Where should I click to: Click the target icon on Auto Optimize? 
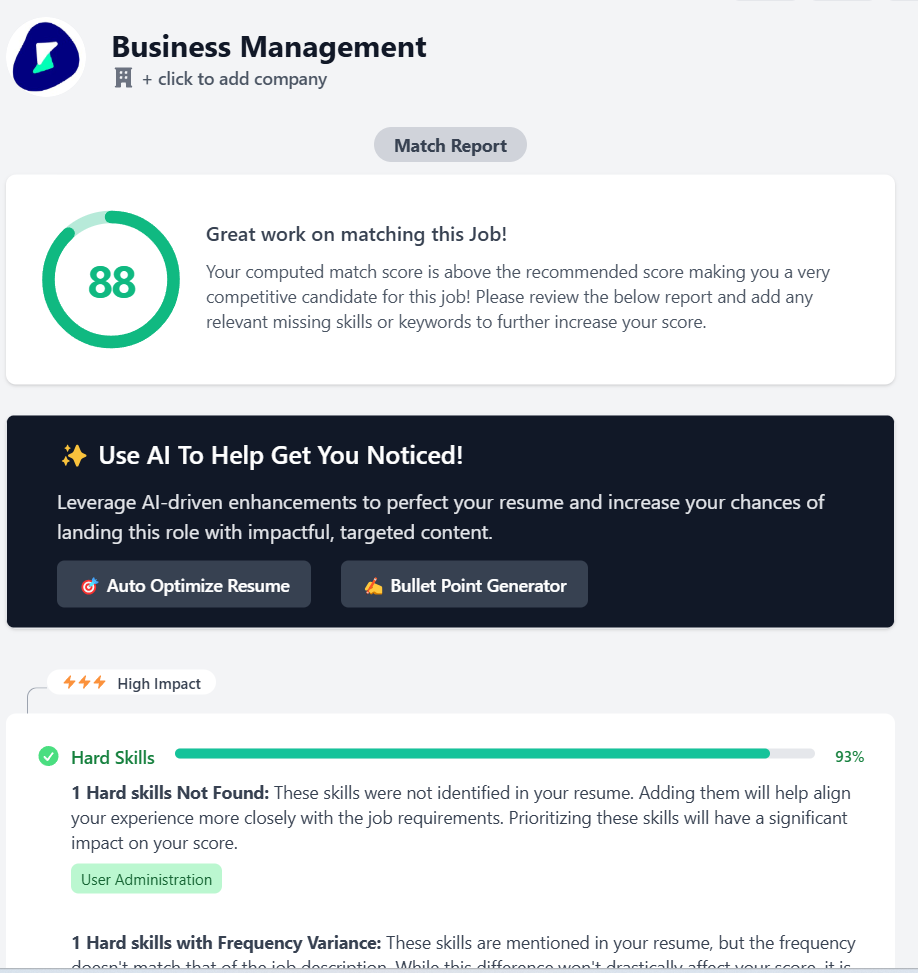coord(89,586)
